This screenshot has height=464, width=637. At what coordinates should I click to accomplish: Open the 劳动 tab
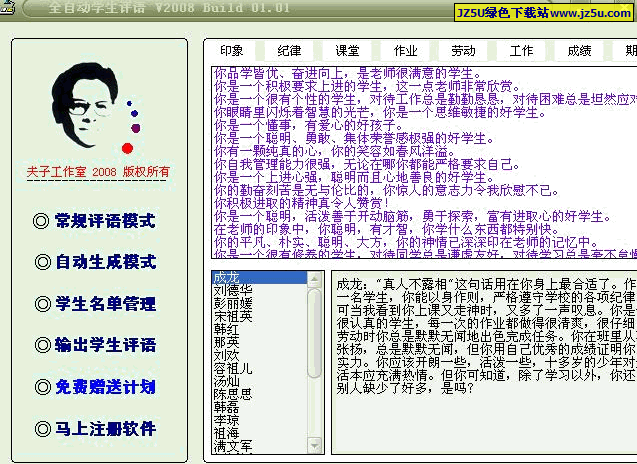coord(463,50)
